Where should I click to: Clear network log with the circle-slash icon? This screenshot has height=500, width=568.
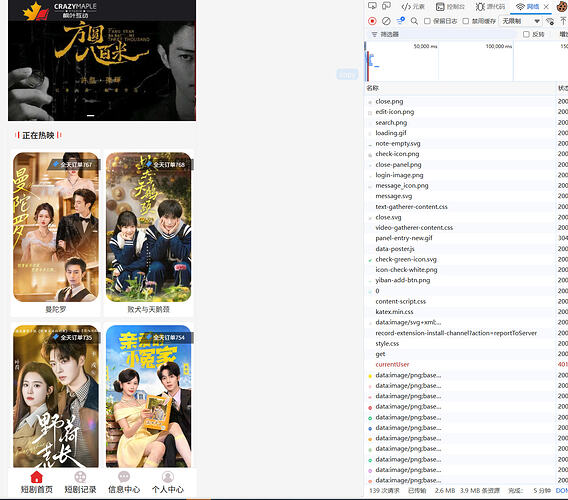click(386, 21)
